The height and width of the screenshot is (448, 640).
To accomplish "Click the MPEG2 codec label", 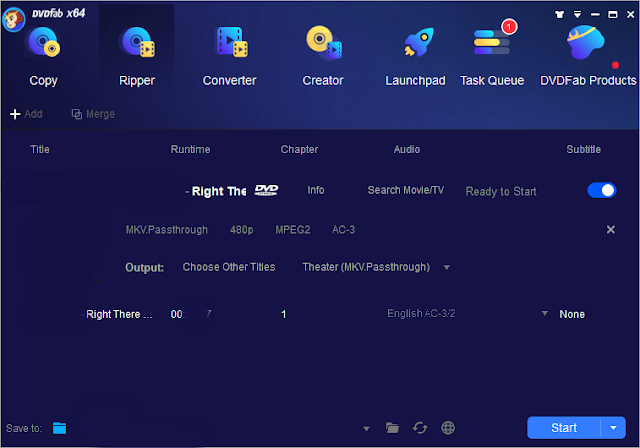I will tap(293, 230).
